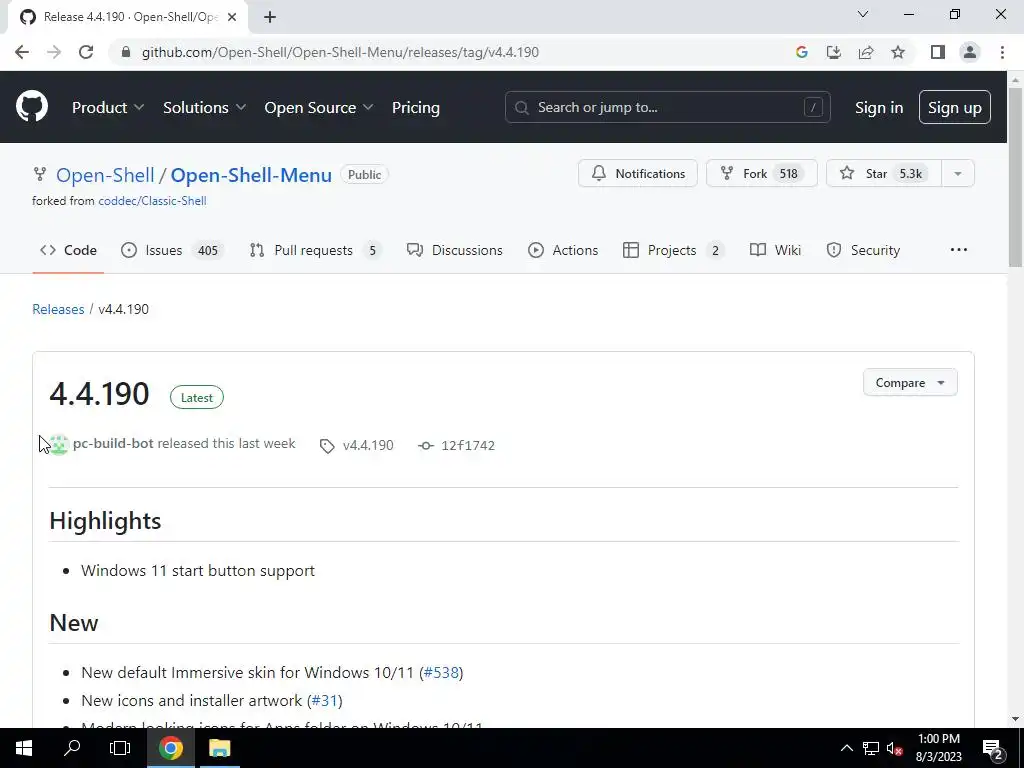This screenshot has height=768, width=1024.
Task: Open Task View on taskbar
Action: pyautogui.click(x=120, y=748)
